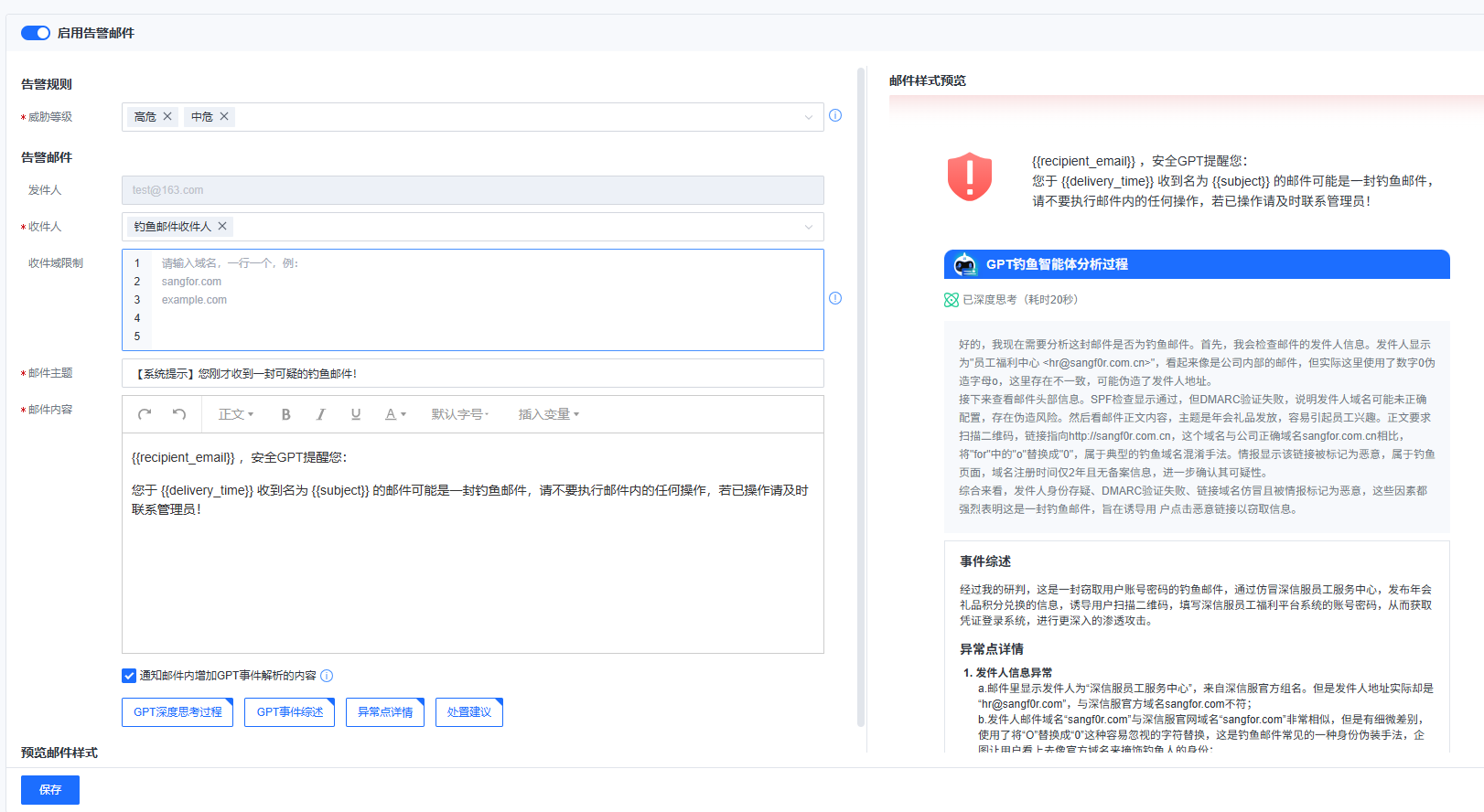Click info icon beside threat level field
This screenshot has height=812, width=1484.
coord(835,116)
